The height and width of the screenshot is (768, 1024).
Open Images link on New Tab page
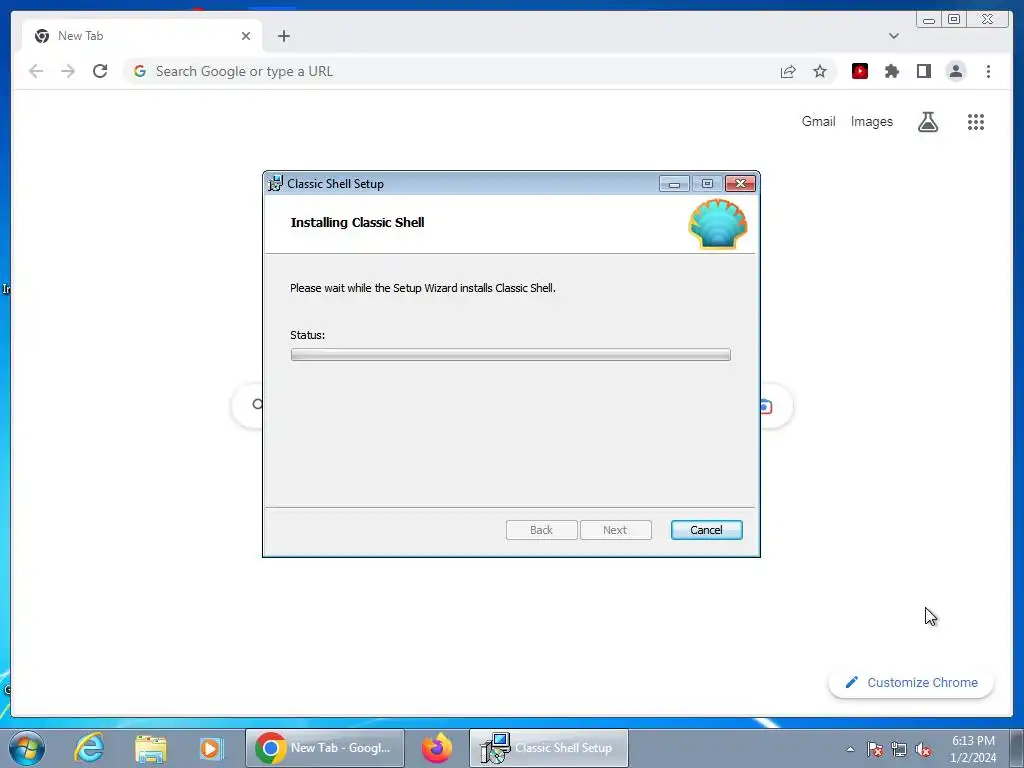pyautogui.click(x=871, y=121)
